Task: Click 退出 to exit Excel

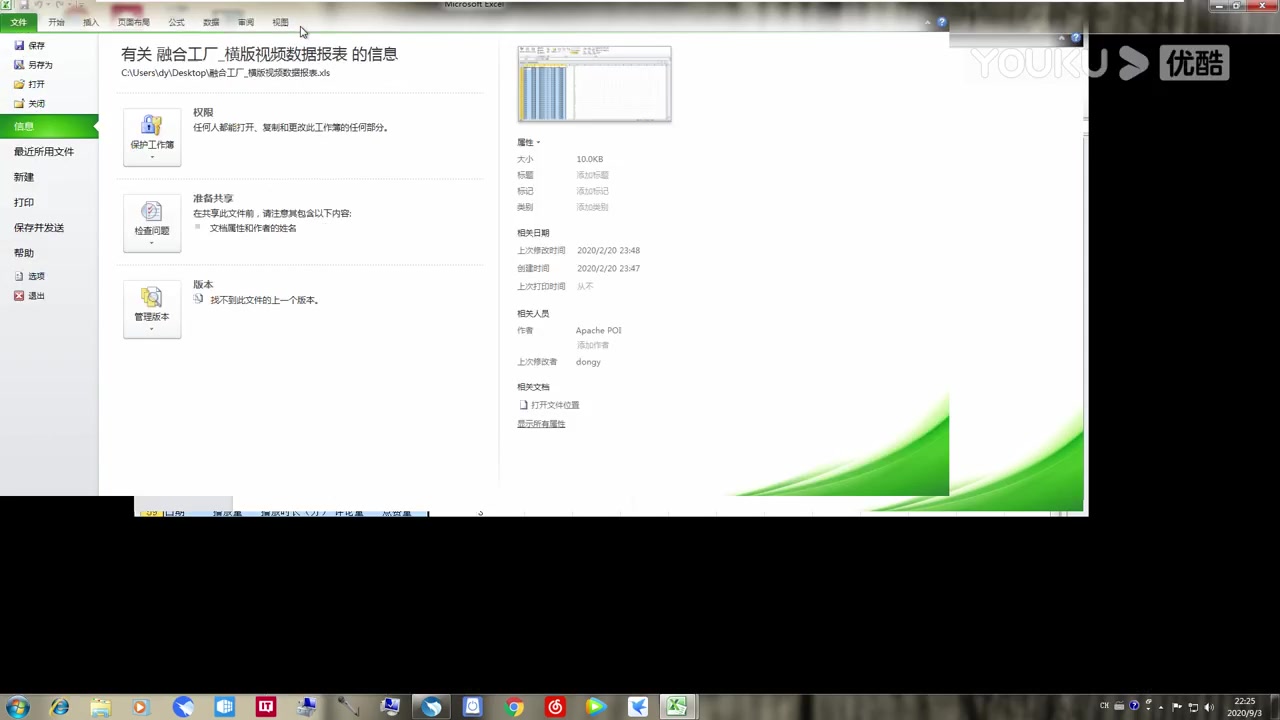Action: coord(31,295)
